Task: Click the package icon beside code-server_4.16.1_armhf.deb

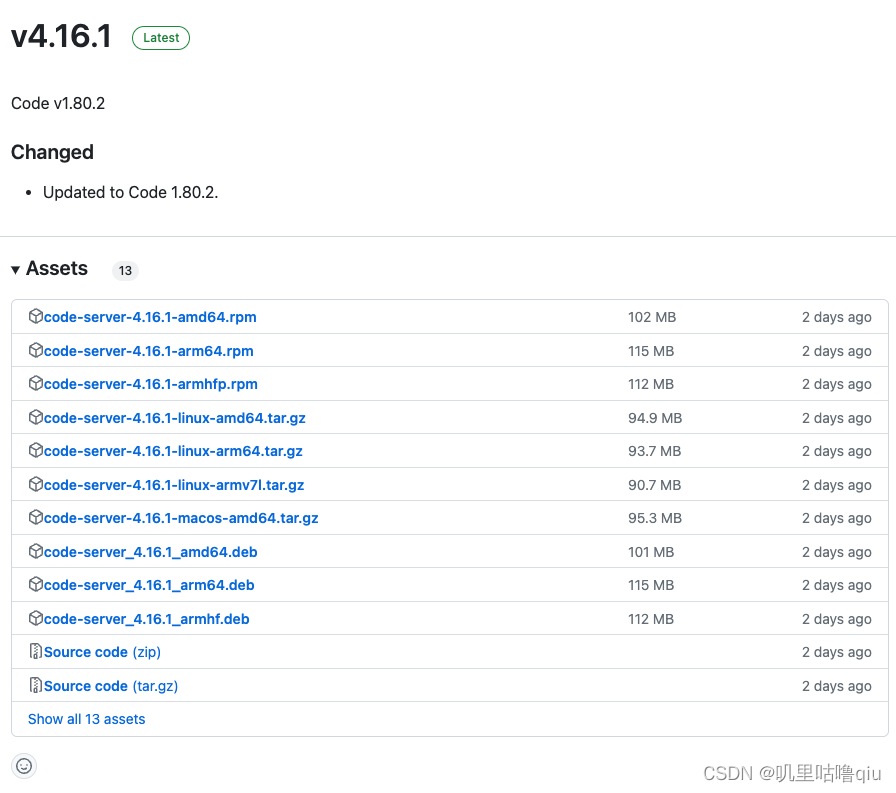Action: pyautogui.click(x=35, y=618)
